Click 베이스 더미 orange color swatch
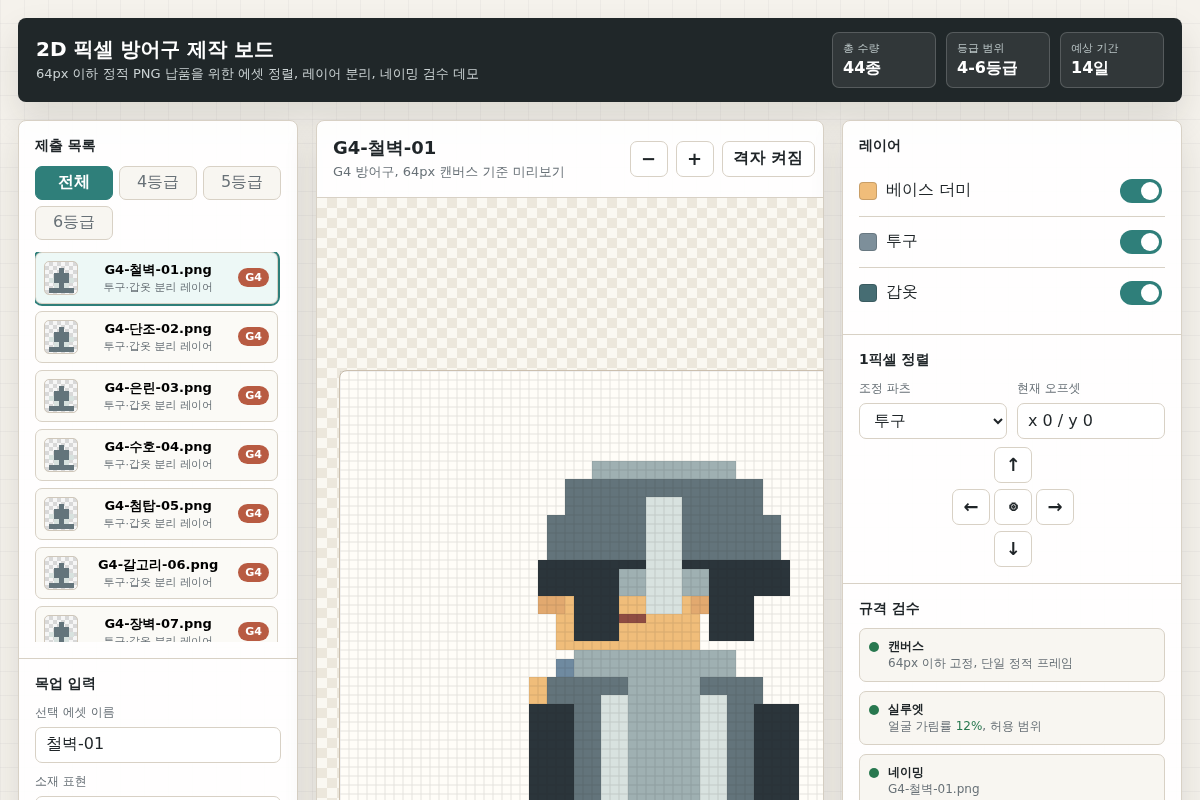 868,191
